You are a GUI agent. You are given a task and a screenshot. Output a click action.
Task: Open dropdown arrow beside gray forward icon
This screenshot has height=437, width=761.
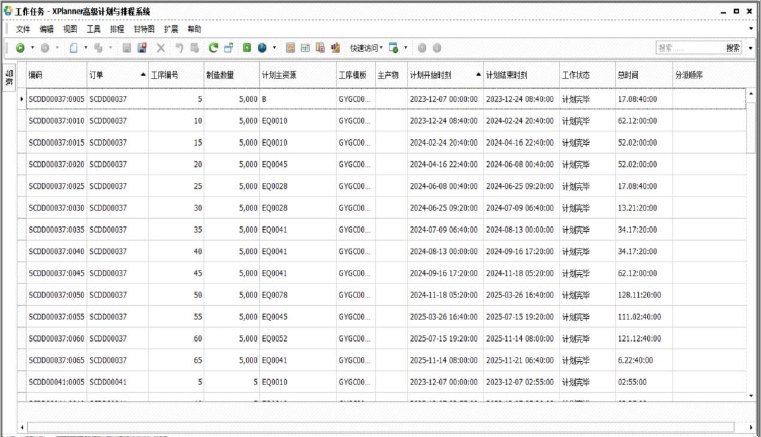pyautogui.click(x=57, y=48)
